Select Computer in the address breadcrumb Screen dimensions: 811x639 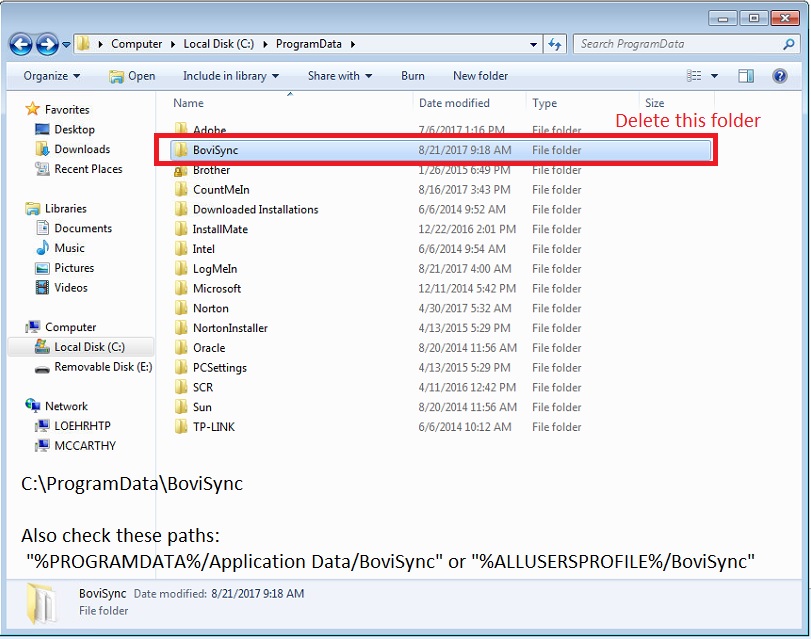pos(137,44)
